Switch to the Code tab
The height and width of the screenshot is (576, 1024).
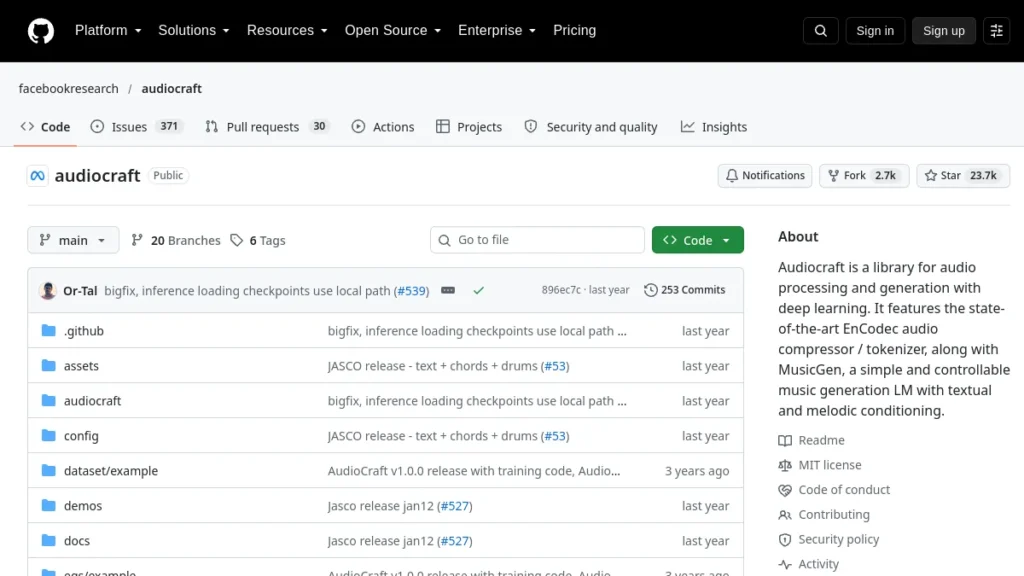coord(45,127)
